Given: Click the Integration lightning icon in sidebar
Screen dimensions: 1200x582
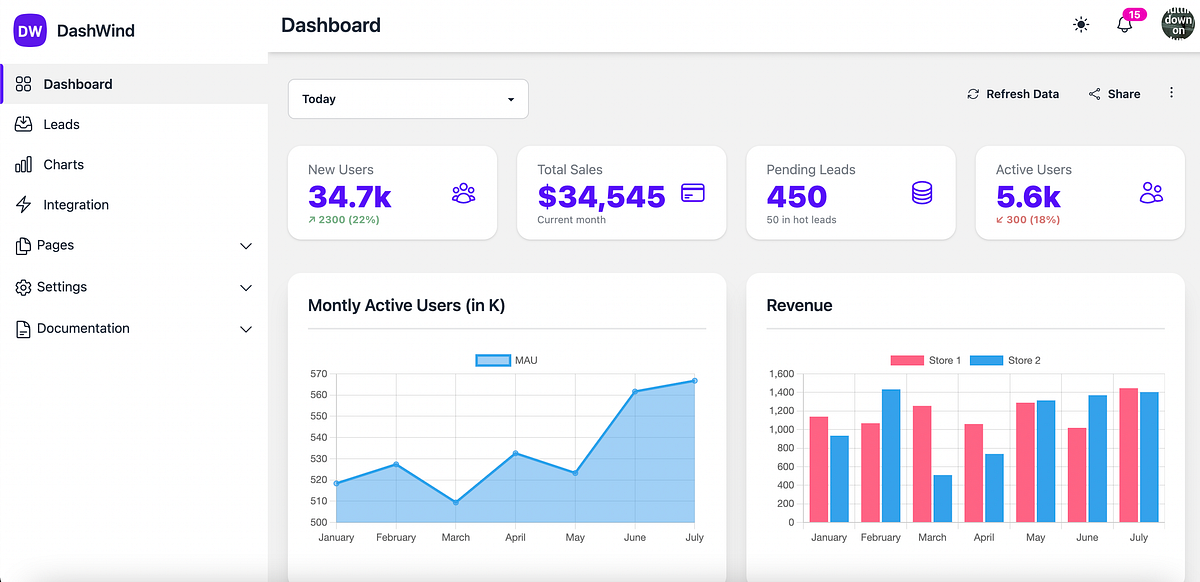Looking at the screenshot, I should coord(23,205).
